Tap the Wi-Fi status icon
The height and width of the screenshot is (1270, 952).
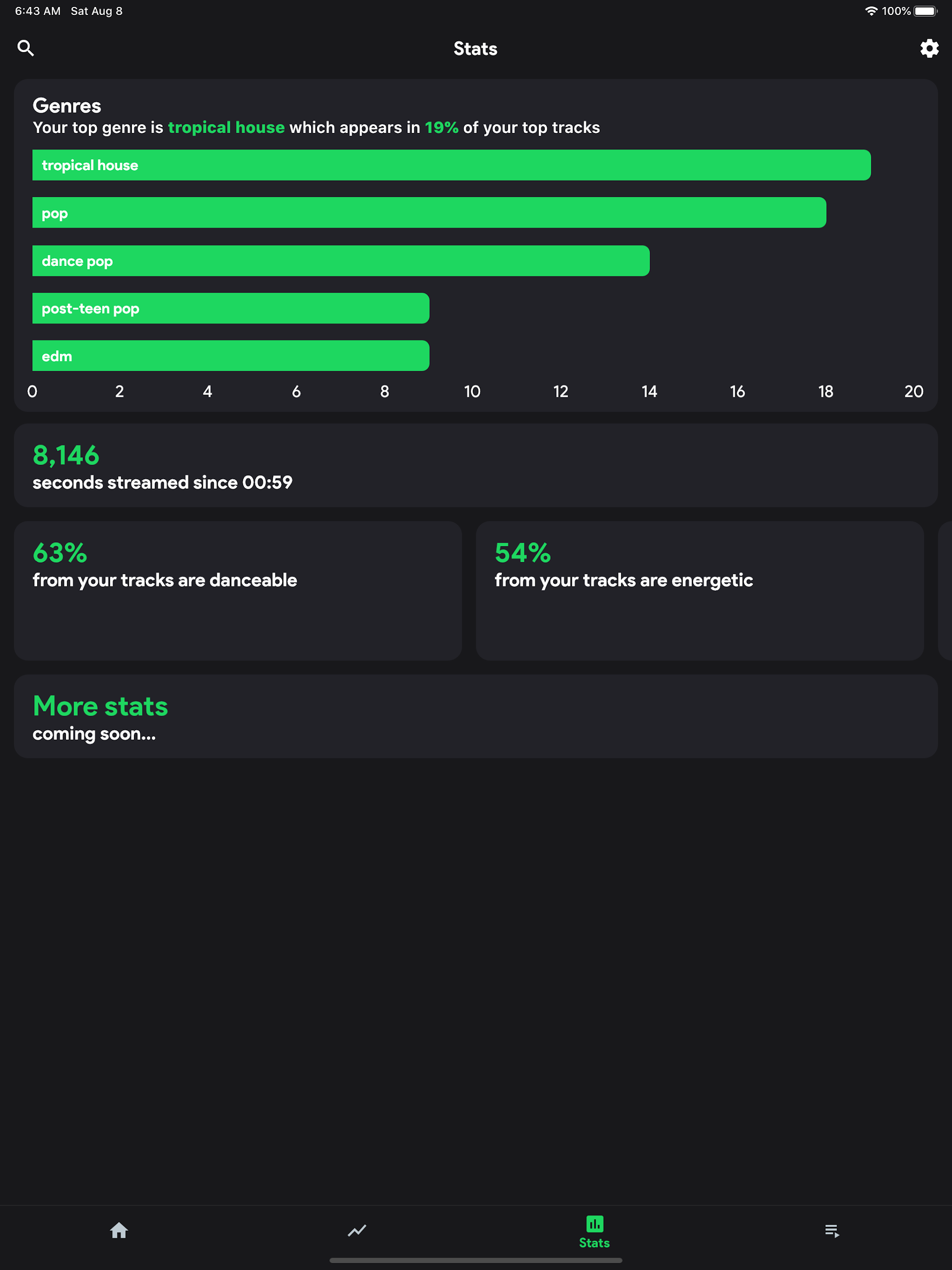pyautogui.click(x=871, y=11)
